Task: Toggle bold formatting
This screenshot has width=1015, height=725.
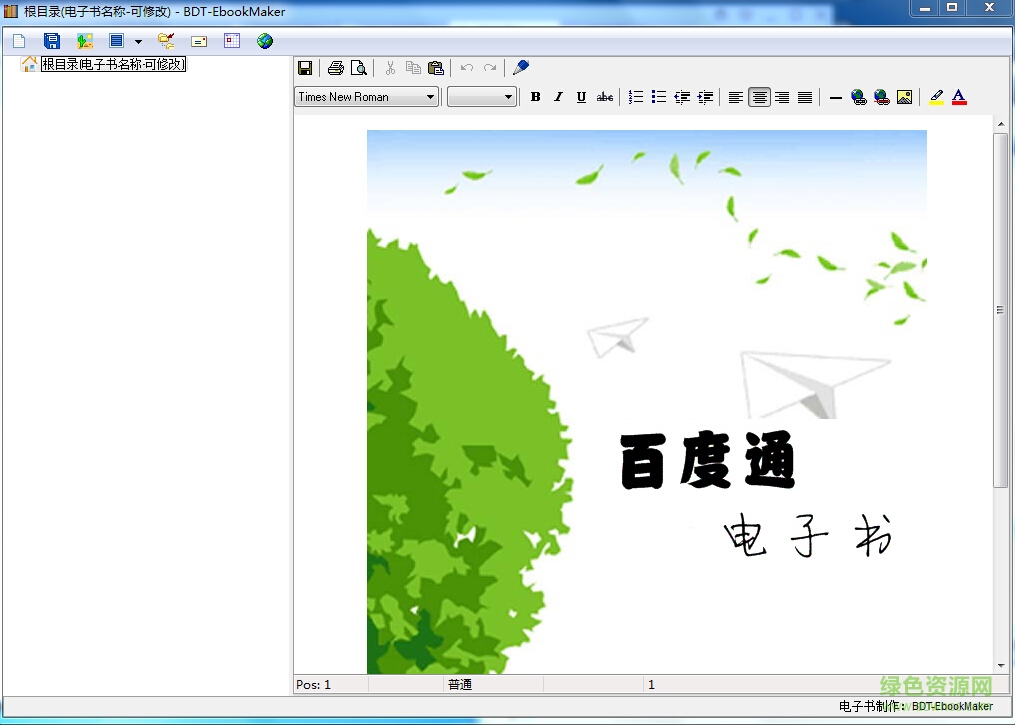Action: pos(535,96)
